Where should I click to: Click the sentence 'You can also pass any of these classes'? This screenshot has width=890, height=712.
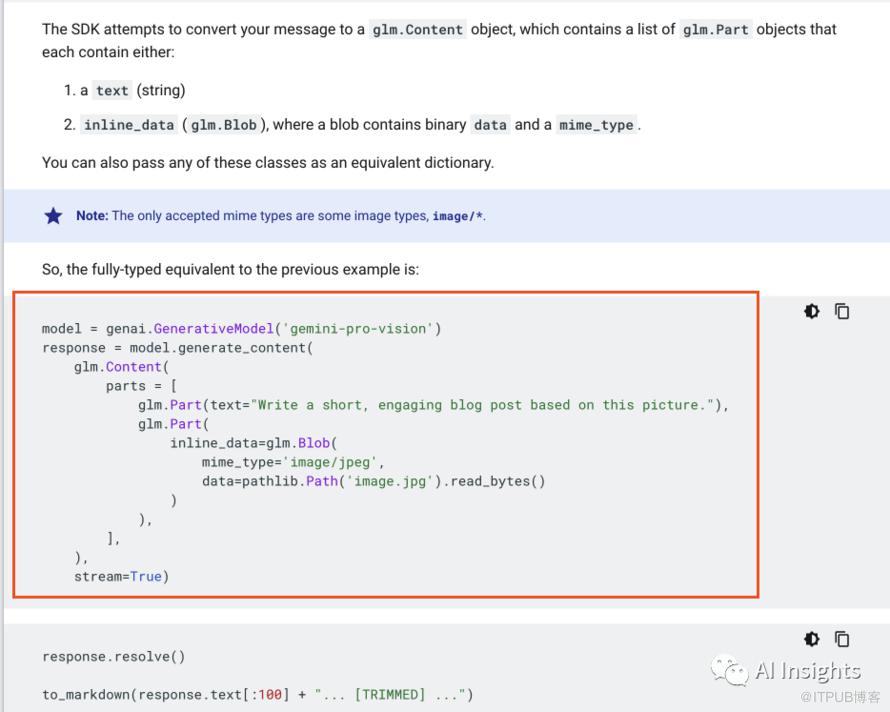pyautogui.click(x=268, y=163)
